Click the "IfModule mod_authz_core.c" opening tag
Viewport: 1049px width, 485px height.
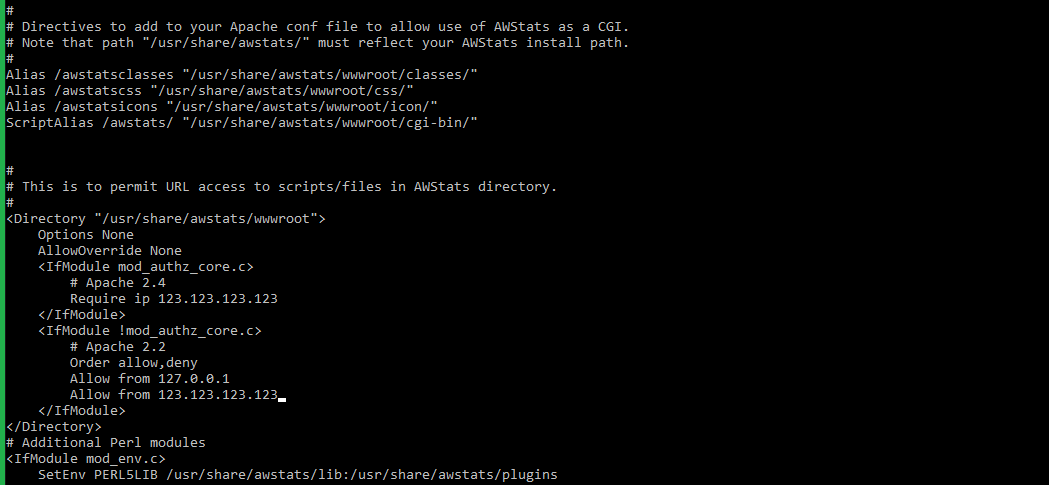point(146,266)
